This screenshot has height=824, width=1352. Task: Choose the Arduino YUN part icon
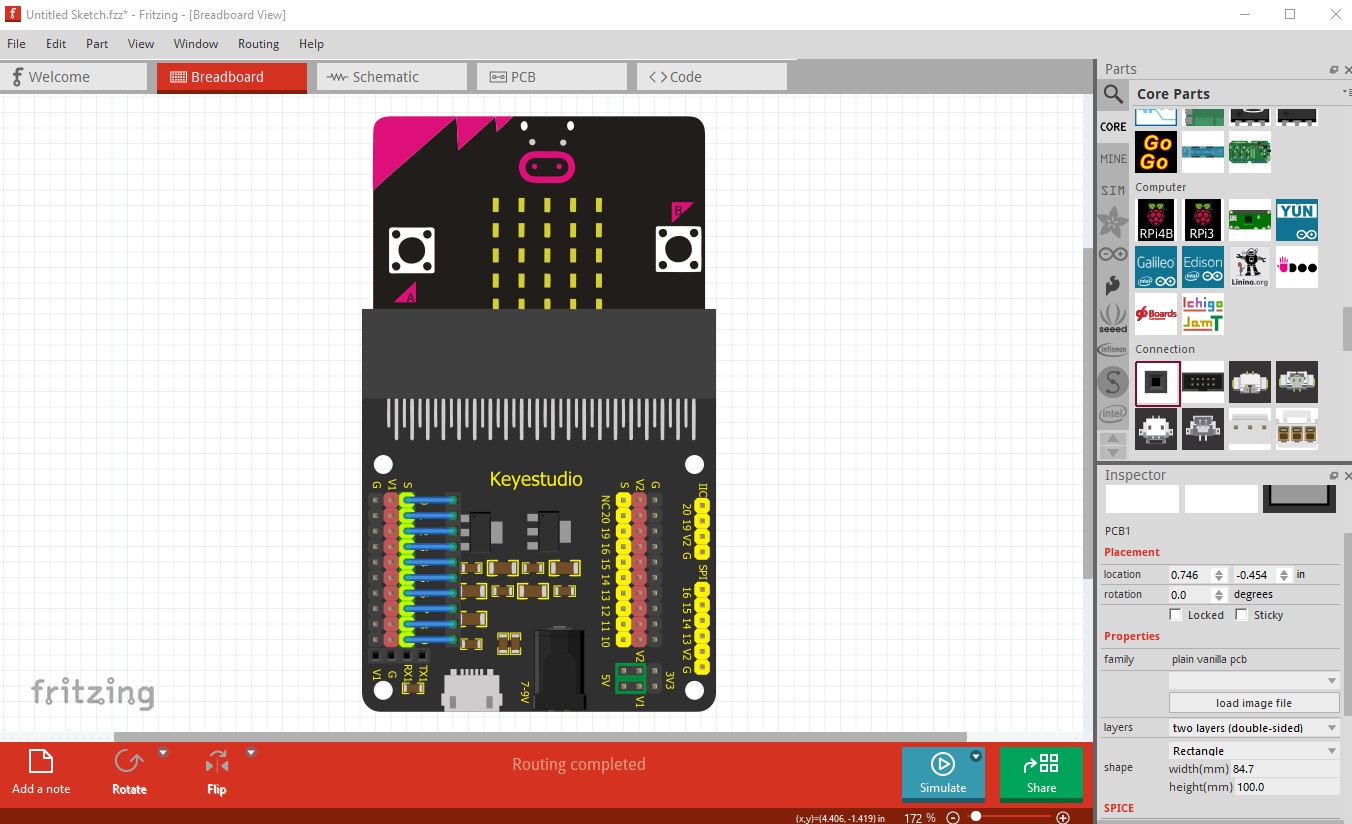click(1296, 220)
